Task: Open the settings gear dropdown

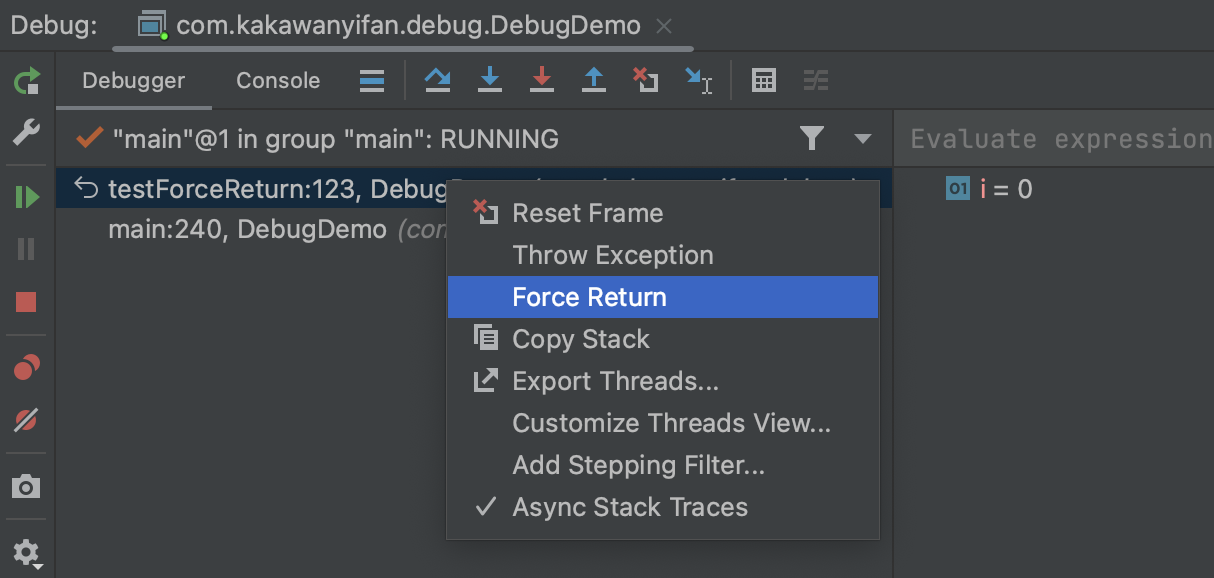Action: pos(27,552)
